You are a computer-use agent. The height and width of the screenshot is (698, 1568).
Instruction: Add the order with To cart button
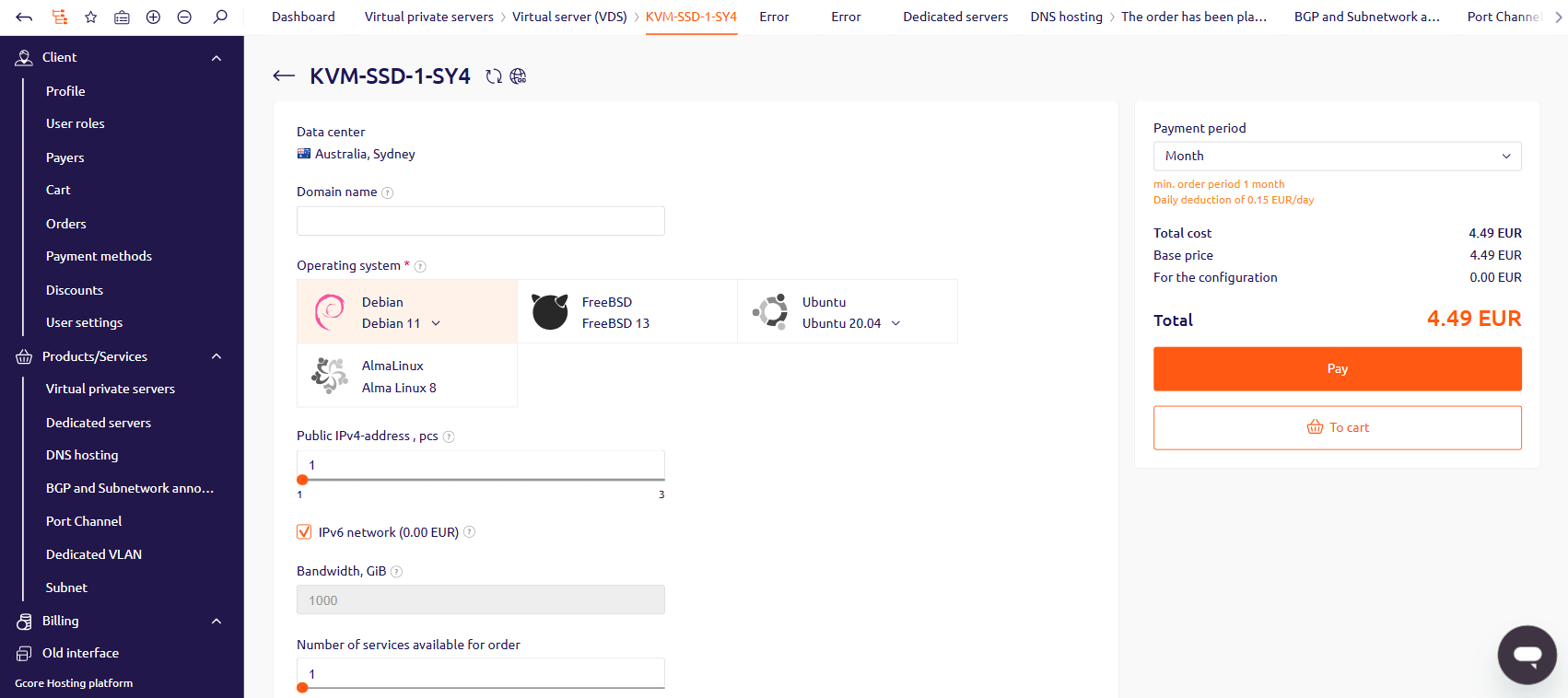[x=1337, y=427]
